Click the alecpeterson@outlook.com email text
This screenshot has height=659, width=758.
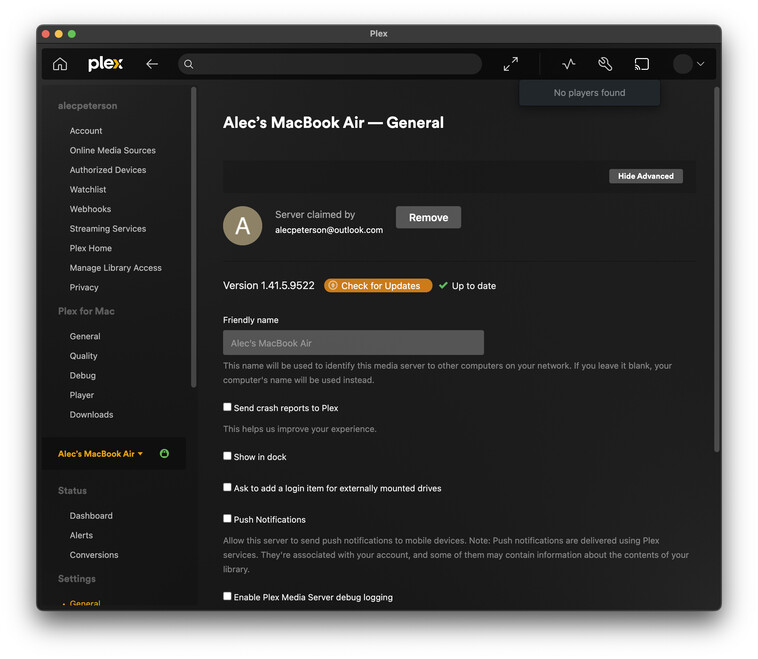[x=329, y=230]
